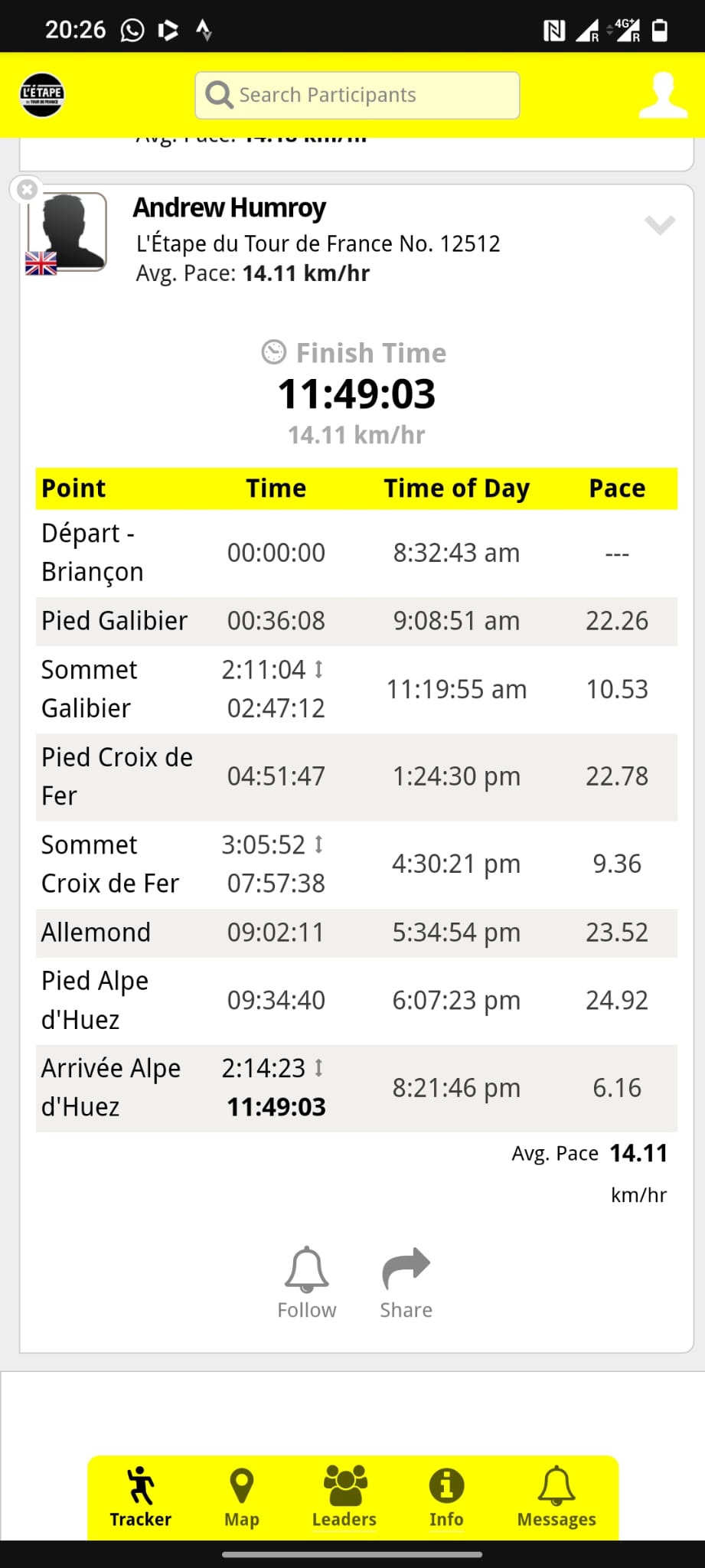The height and width of the screenshot is (1568, 705).
Task: Open the user profile icon
Action: [663, 96]
